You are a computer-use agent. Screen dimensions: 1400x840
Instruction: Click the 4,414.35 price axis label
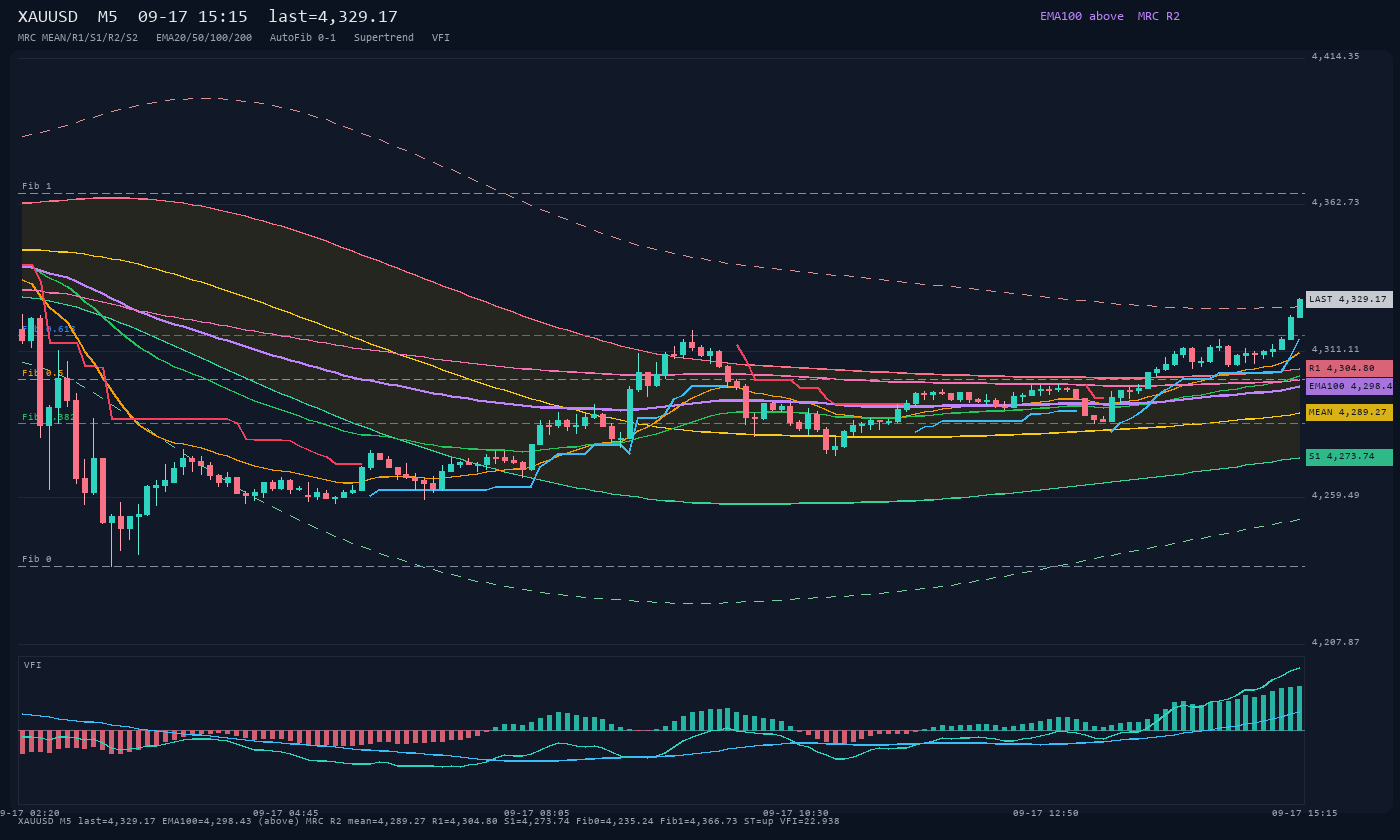coord(1335,56)
